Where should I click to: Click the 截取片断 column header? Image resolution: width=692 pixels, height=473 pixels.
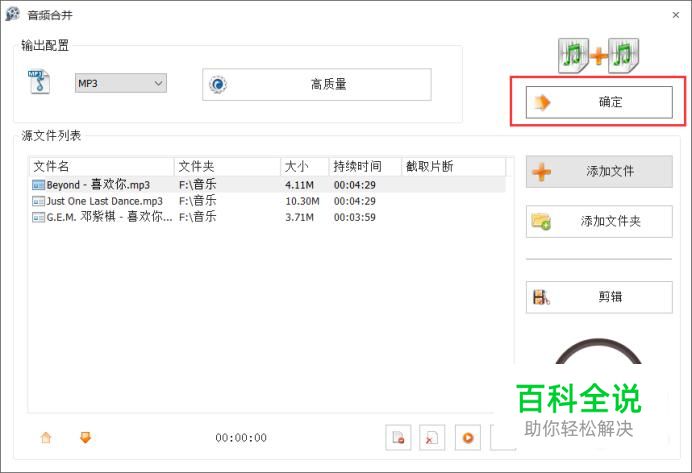tap(453, 166)
